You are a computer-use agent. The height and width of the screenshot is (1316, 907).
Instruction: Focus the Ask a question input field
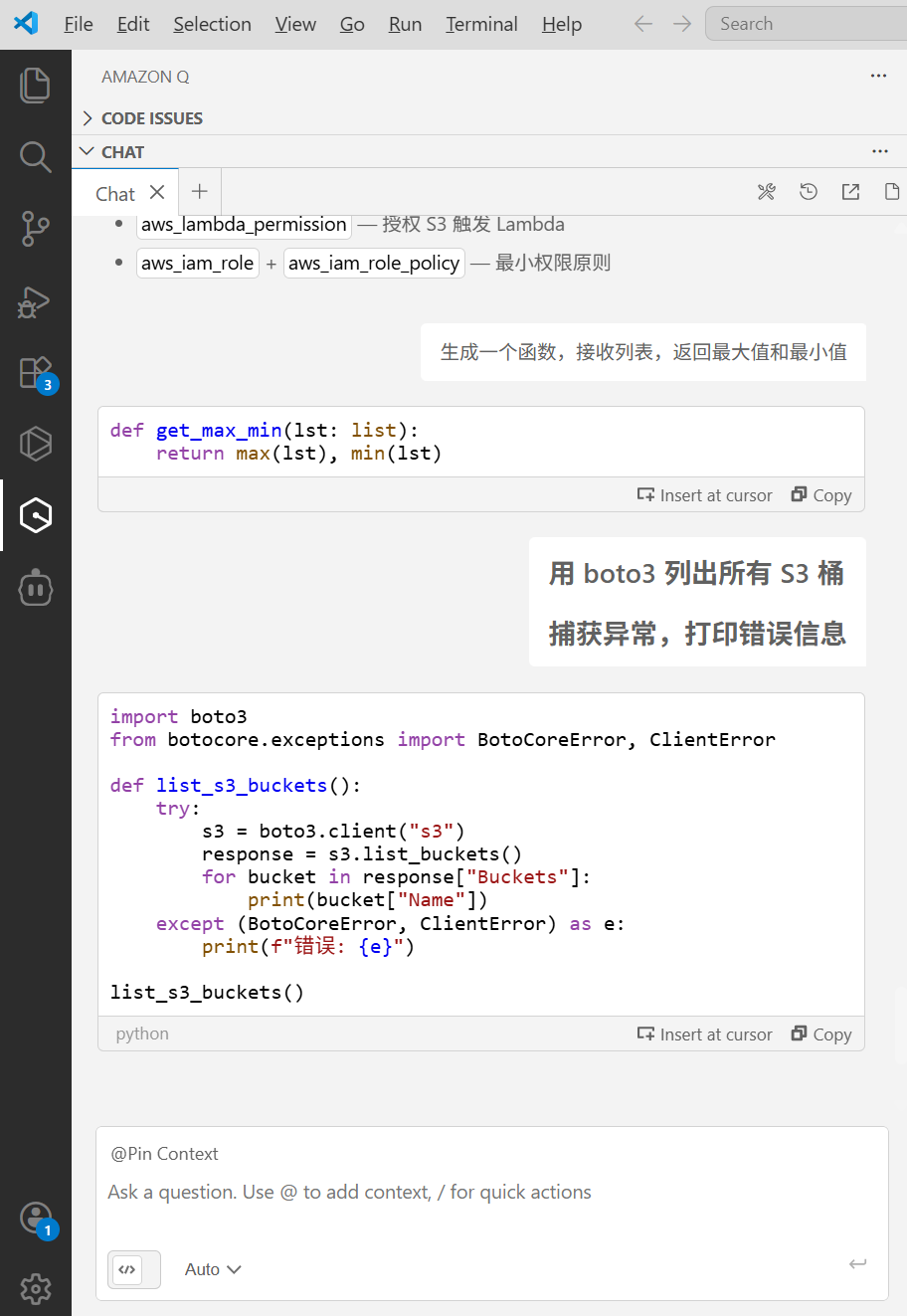click(491, 1192)
